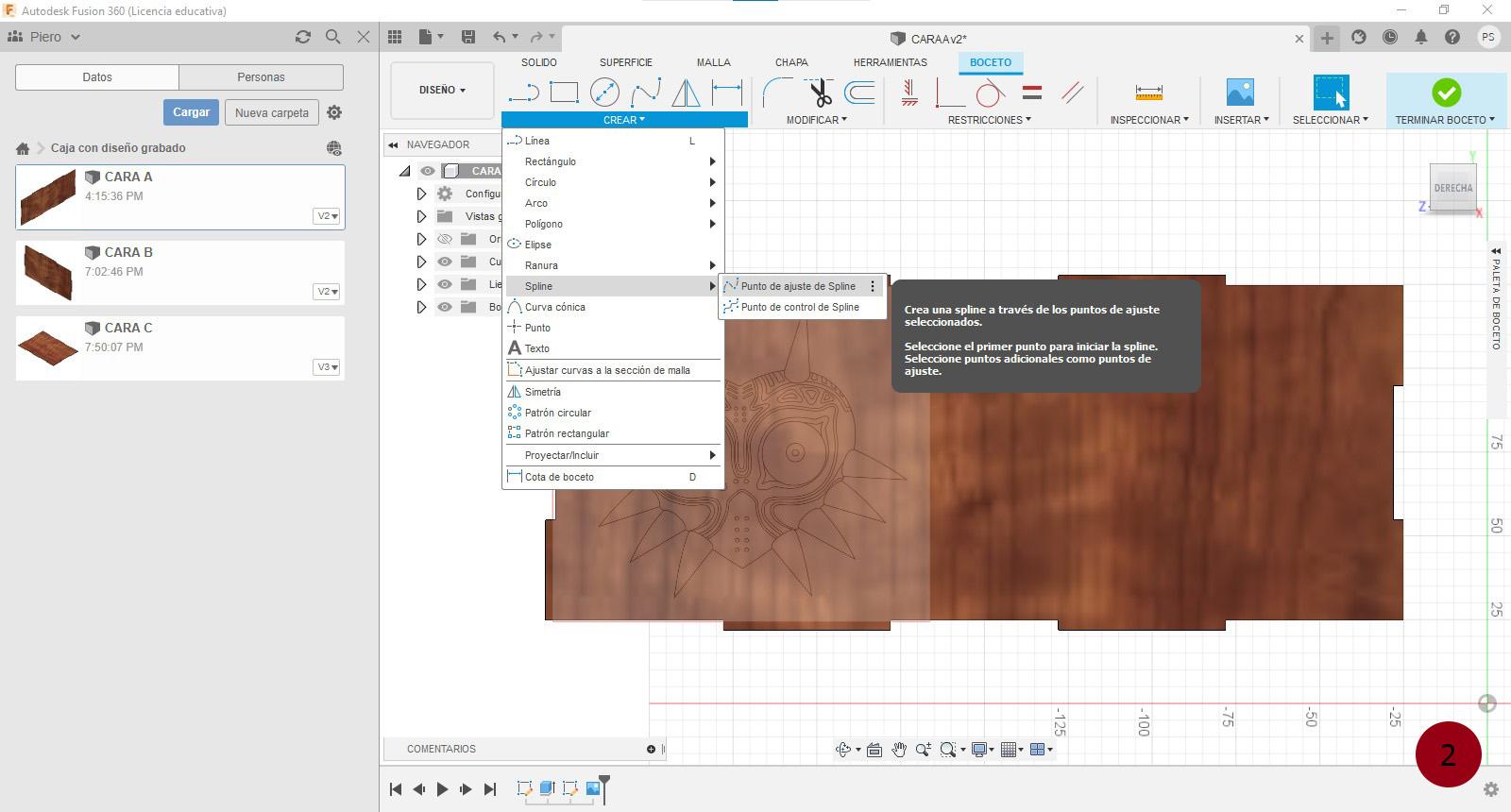Open the SELECCIONAR dropdown
The image size is (1511, 812).
click(1330, 120)
